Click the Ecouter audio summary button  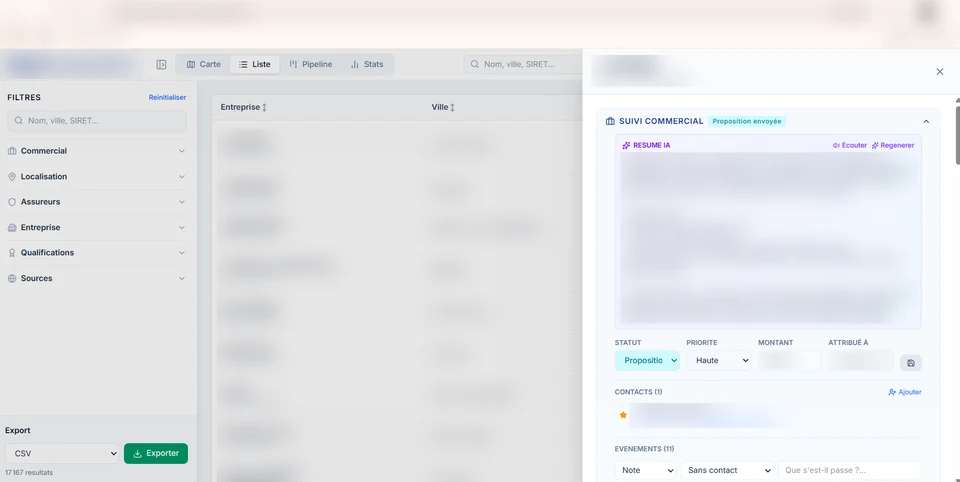pos(850,145)
